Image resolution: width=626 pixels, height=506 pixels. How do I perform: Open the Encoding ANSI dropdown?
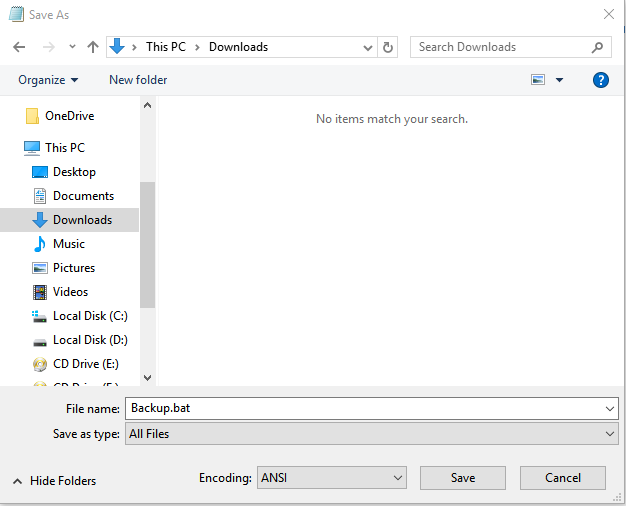(x=332, y=478)
